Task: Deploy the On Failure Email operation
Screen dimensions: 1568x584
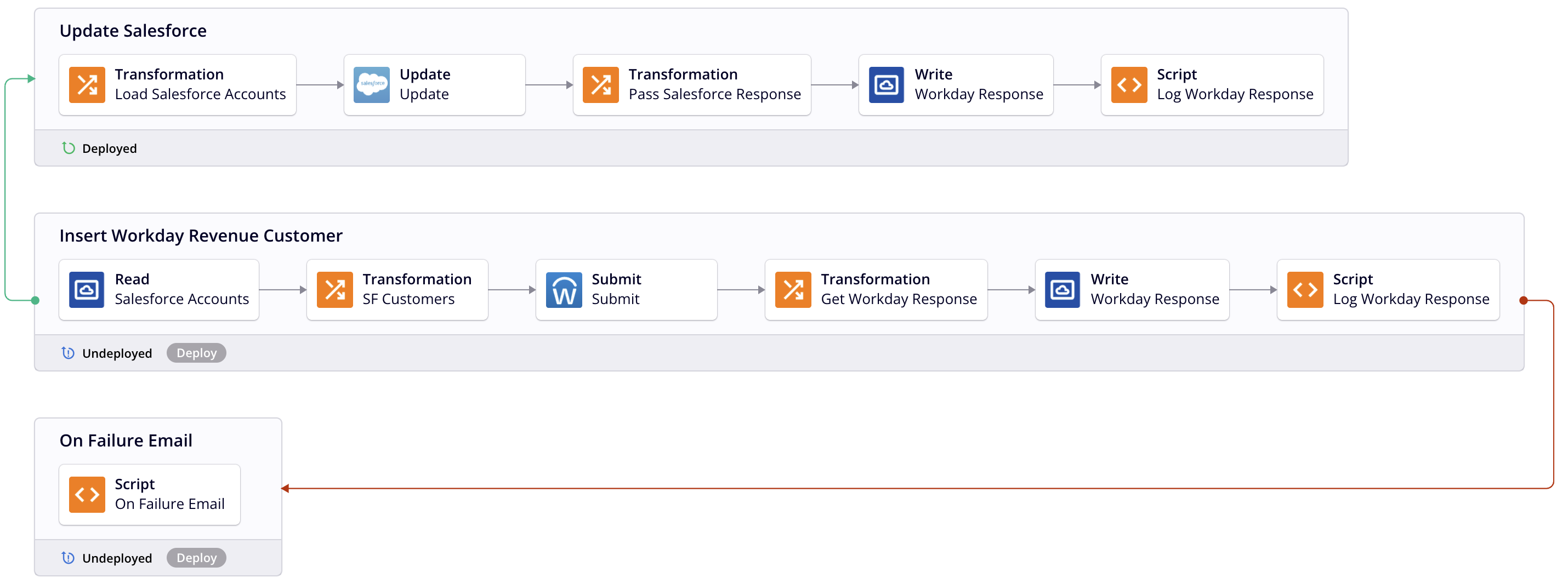Action: pyautogui.click(x=196, y=558)
